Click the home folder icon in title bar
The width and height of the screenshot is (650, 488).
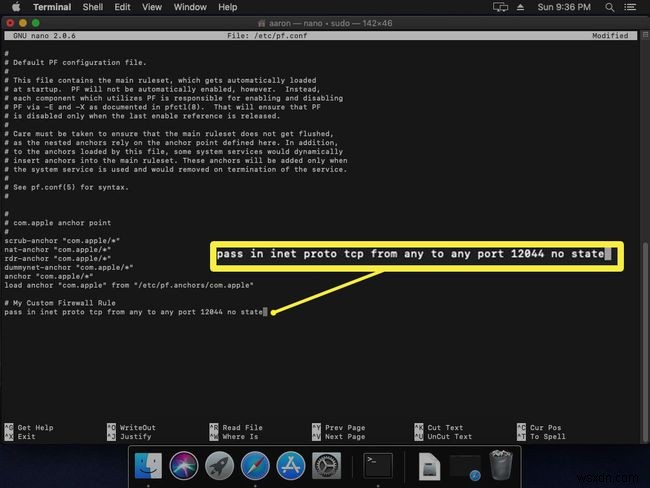point(262,23)
